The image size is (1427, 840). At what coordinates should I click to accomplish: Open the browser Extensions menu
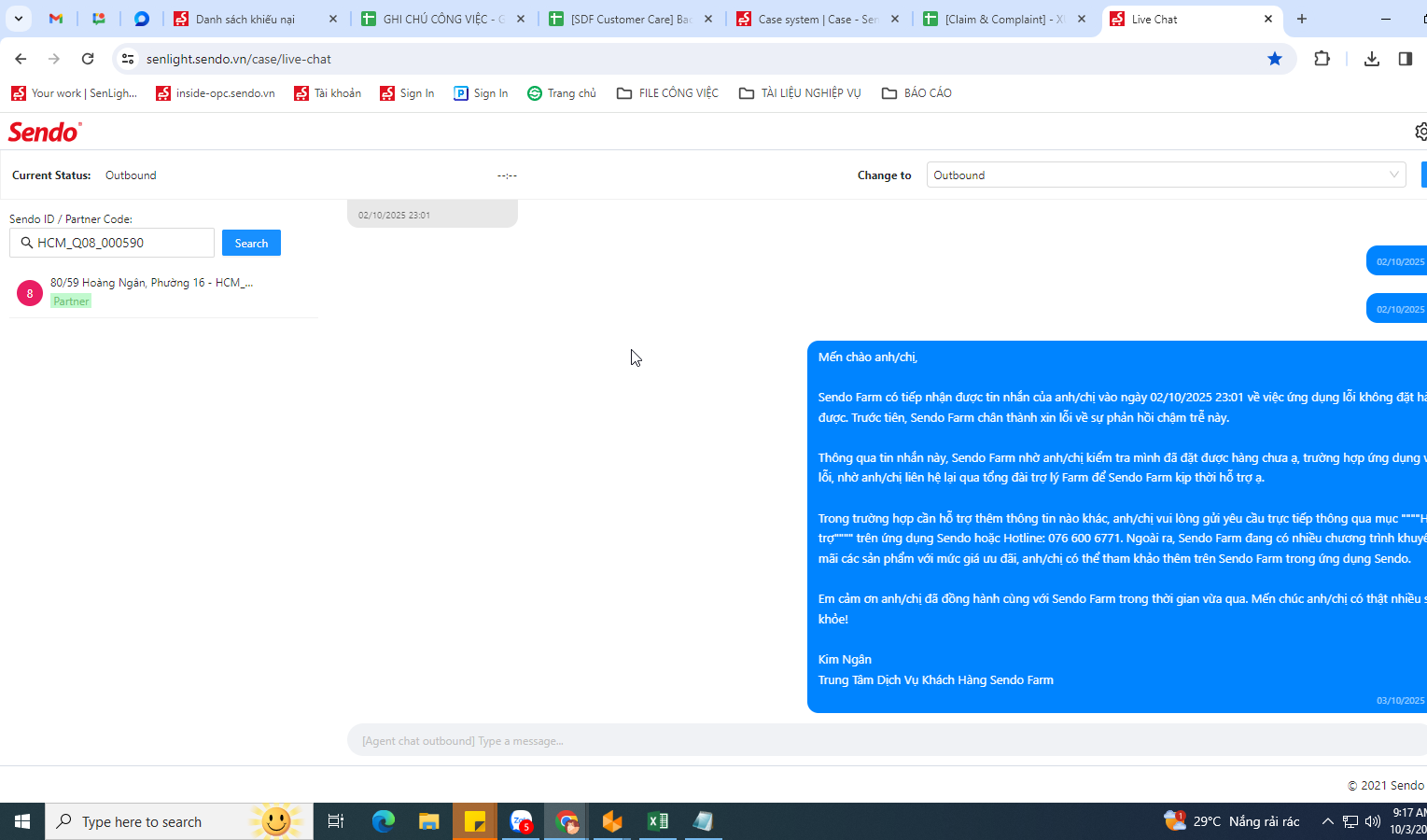(x=1322, y=59)
